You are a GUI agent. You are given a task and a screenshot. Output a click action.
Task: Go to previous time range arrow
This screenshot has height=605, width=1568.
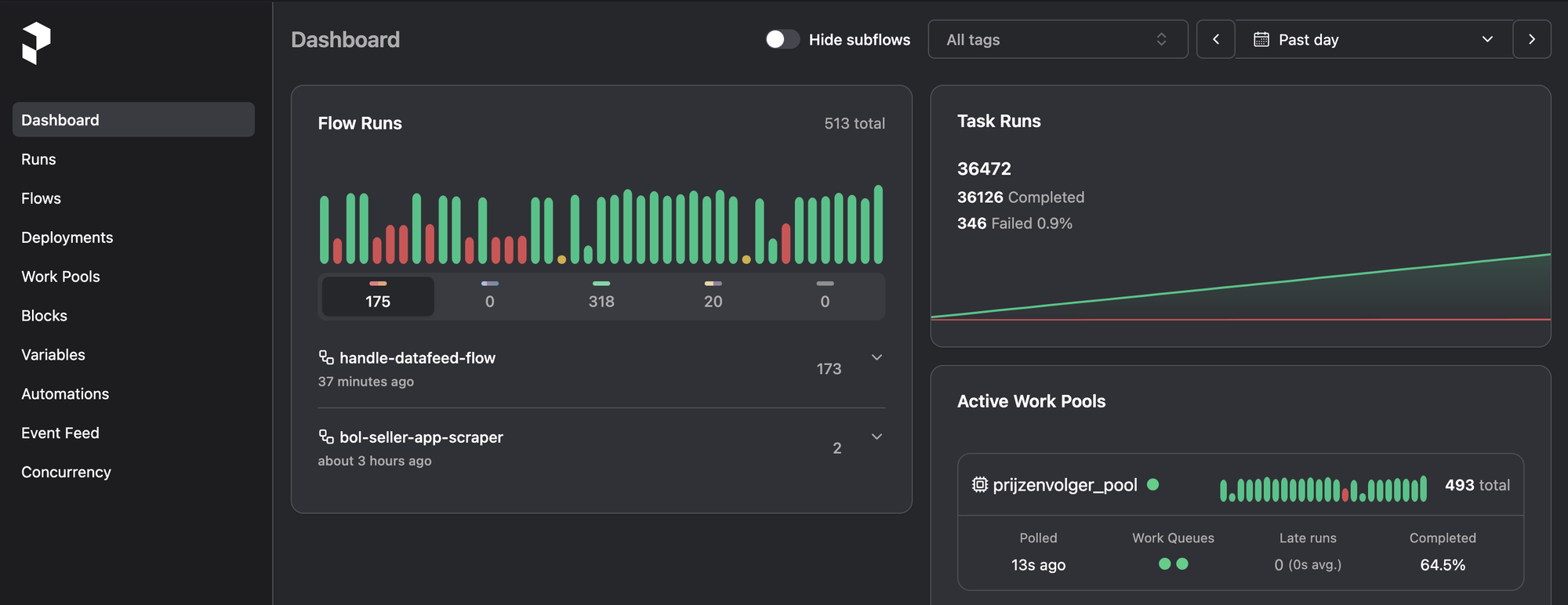1216,39
